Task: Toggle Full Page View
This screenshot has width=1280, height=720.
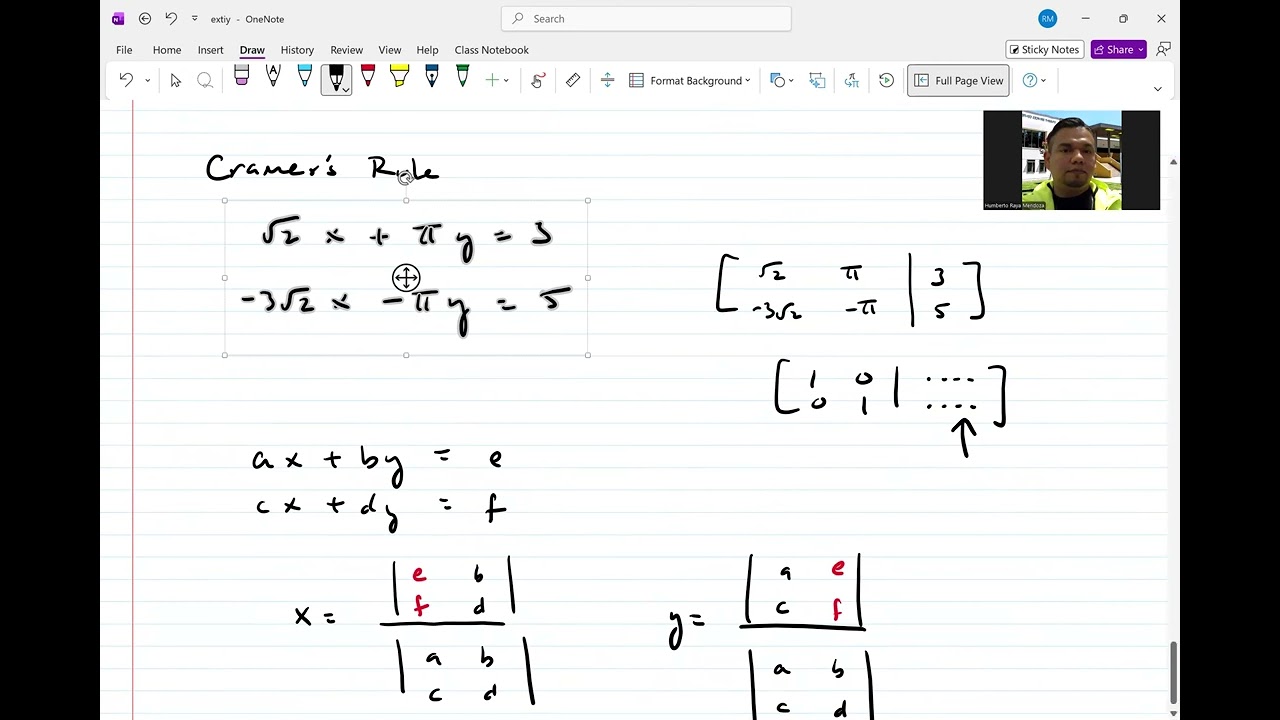Action: (958, 81)
